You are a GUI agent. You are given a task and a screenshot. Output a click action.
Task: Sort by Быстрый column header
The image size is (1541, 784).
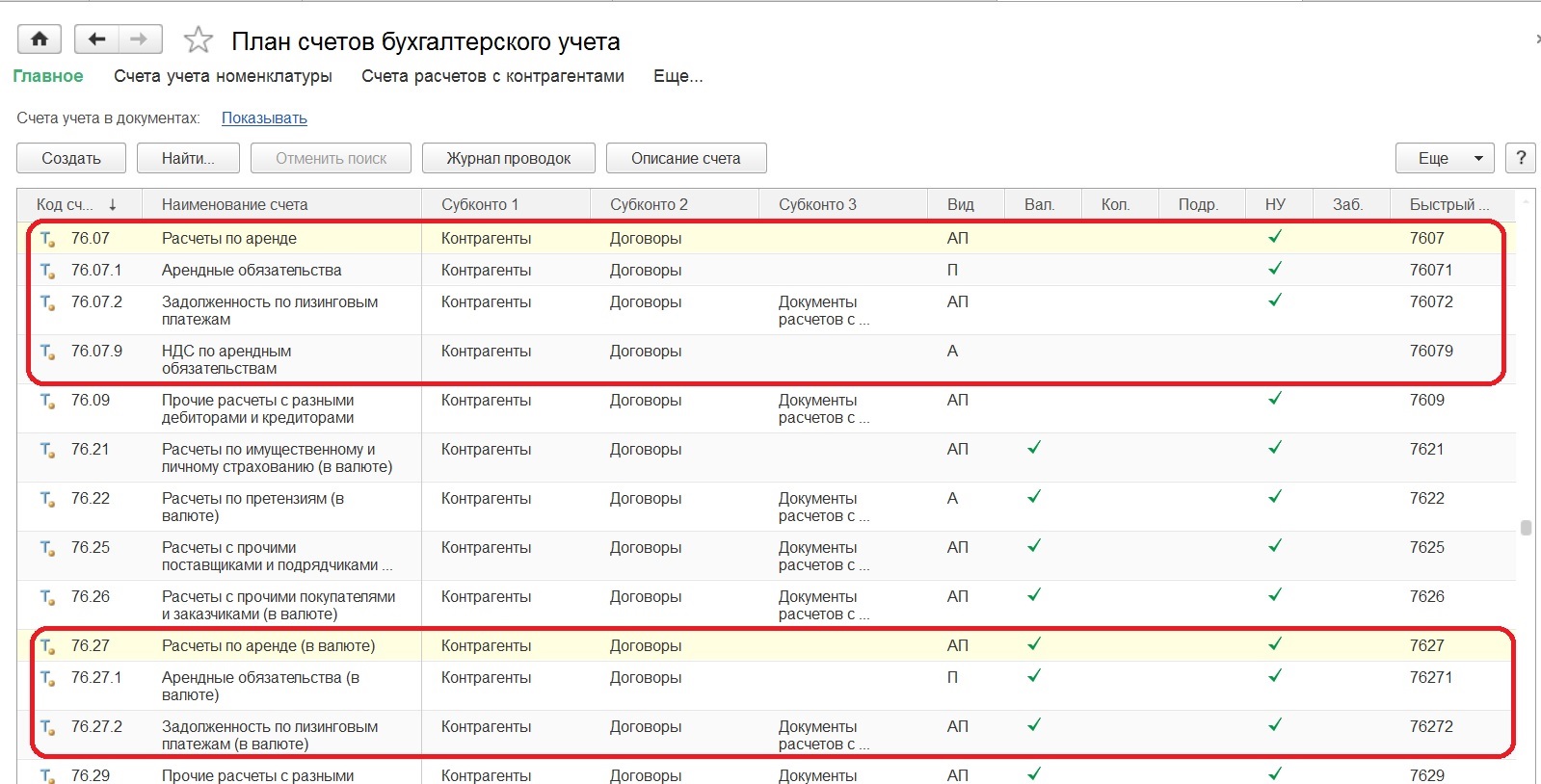tap(1452, 204)
